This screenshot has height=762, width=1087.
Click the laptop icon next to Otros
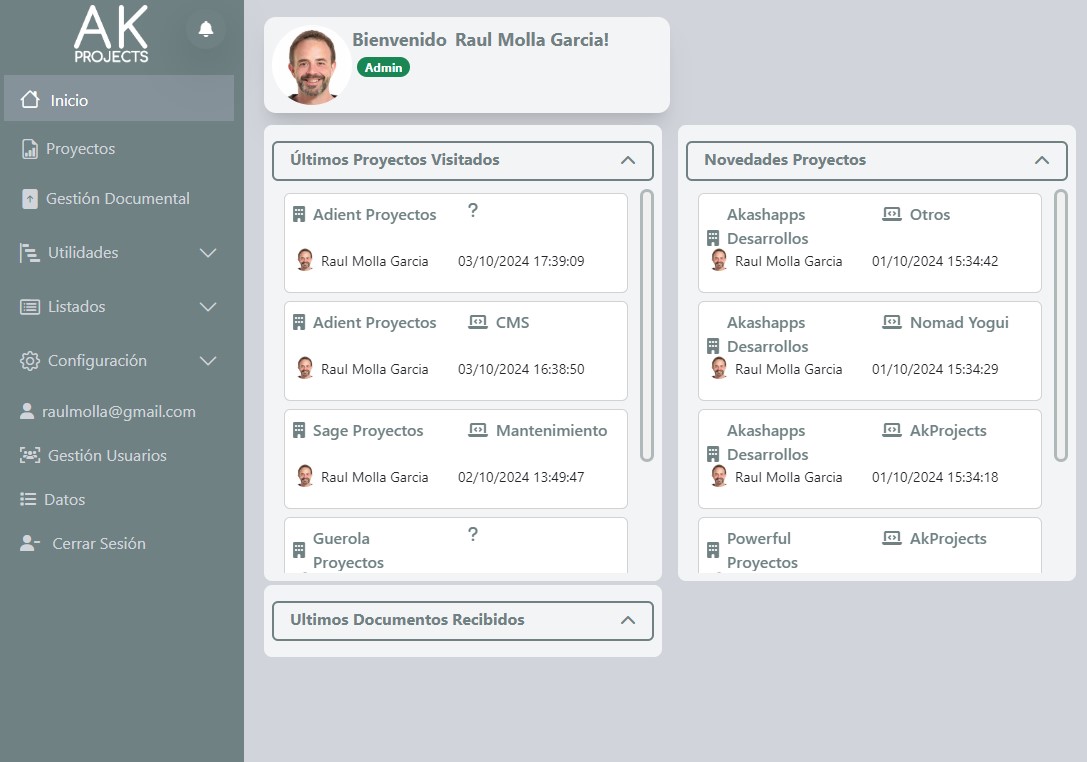[892, 214]
